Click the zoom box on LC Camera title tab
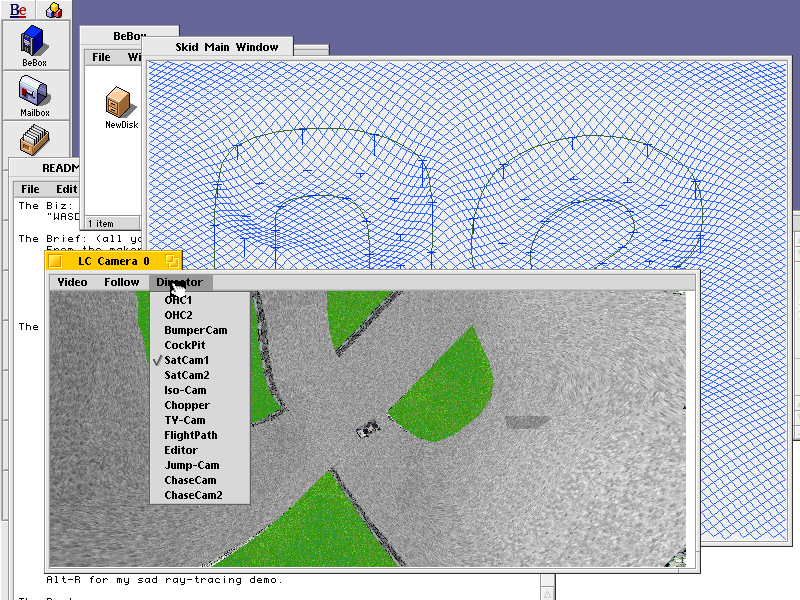The width and height of the screenshot is (800, 600). click(x=172, y=261)
